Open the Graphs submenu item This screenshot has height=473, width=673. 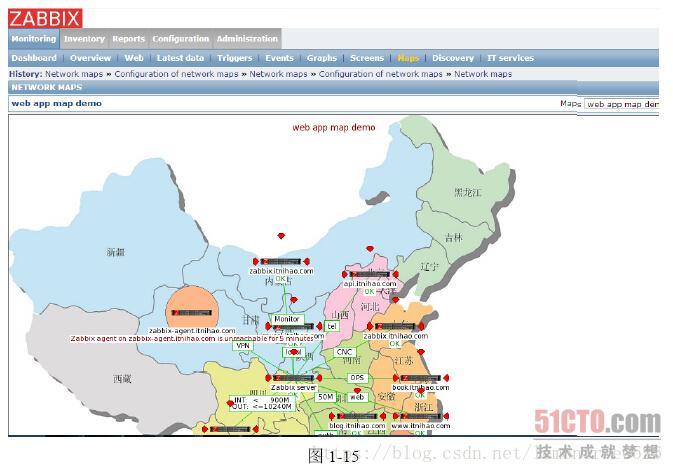pyautogui.click(x=322, y=58)
